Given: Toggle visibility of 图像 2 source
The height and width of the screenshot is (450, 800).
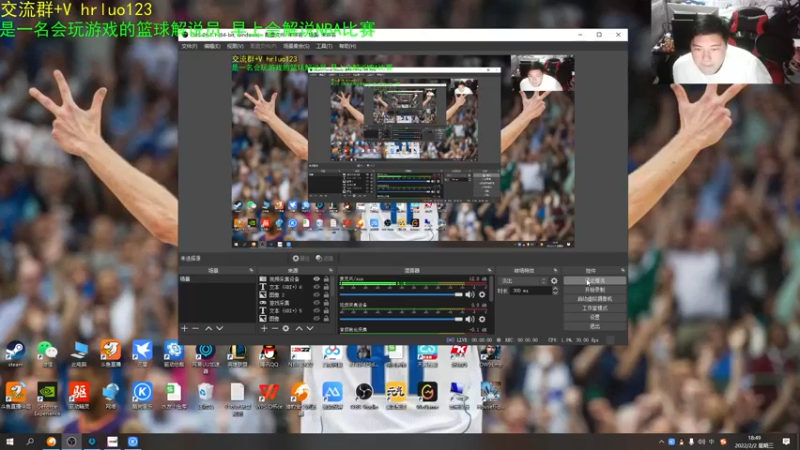Looking at the screenshot, I should 316,295.
